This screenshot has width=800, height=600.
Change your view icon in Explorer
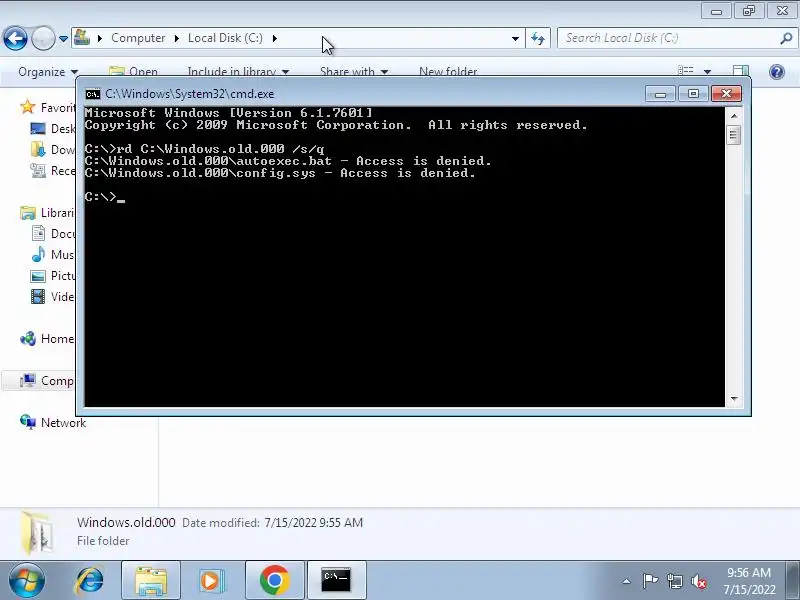[x=685, y=71]
